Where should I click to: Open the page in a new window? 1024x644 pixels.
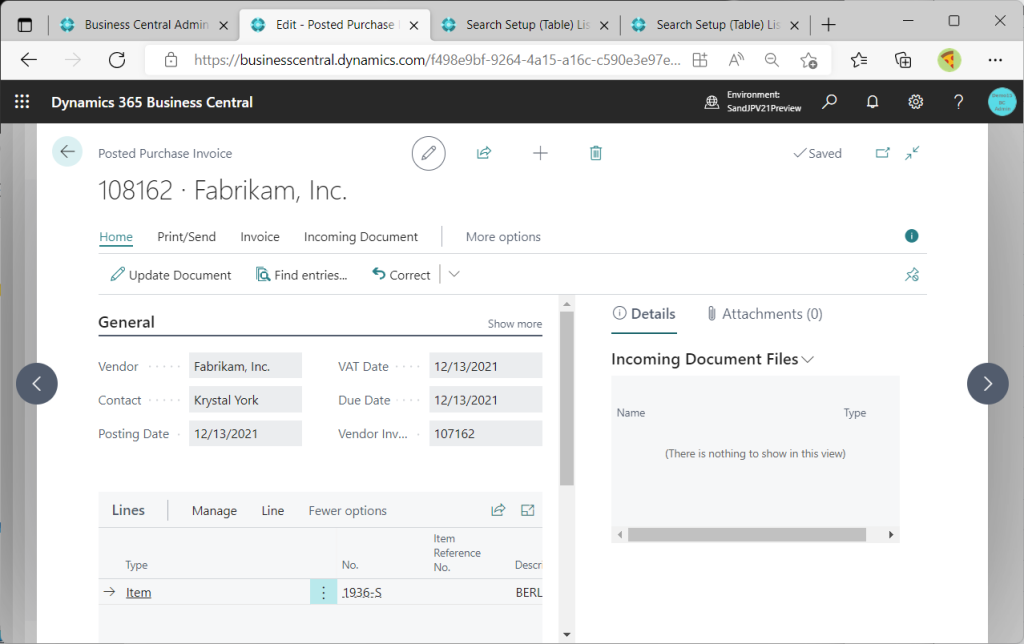coord(882,153)
